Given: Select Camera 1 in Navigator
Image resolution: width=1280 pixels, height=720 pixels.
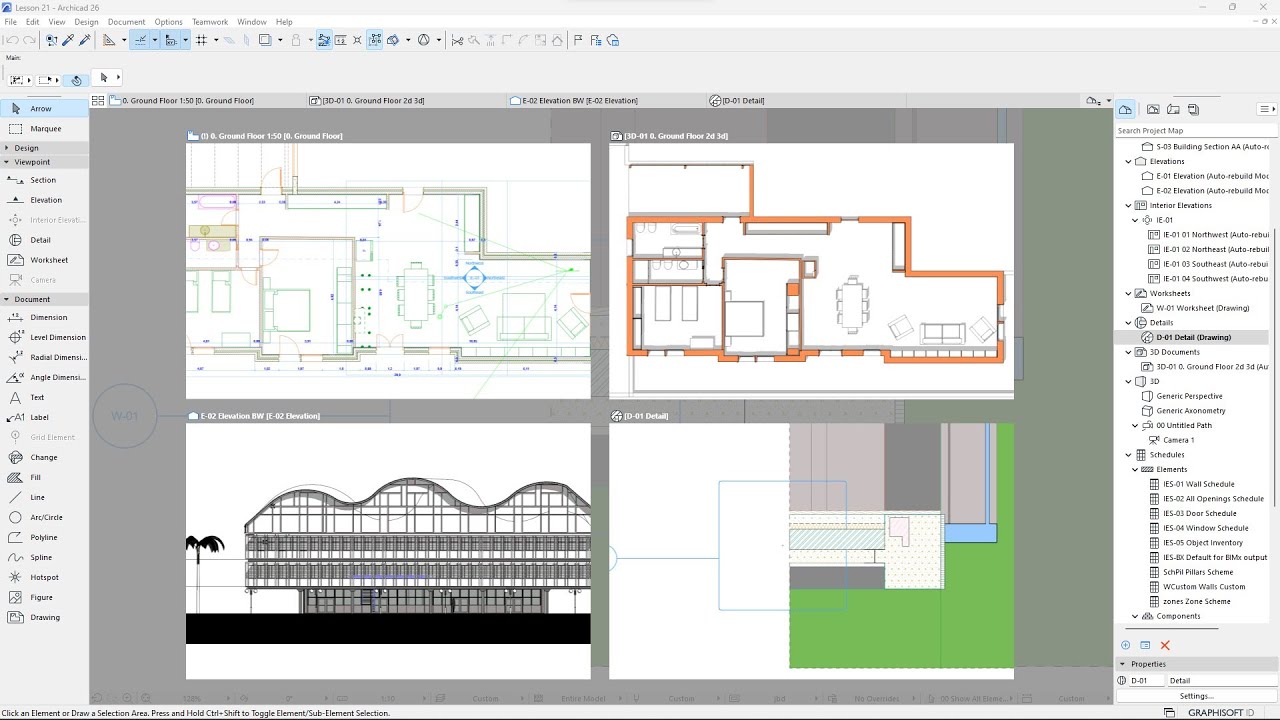Looking at the screenshot, I should coord(1171,440).
